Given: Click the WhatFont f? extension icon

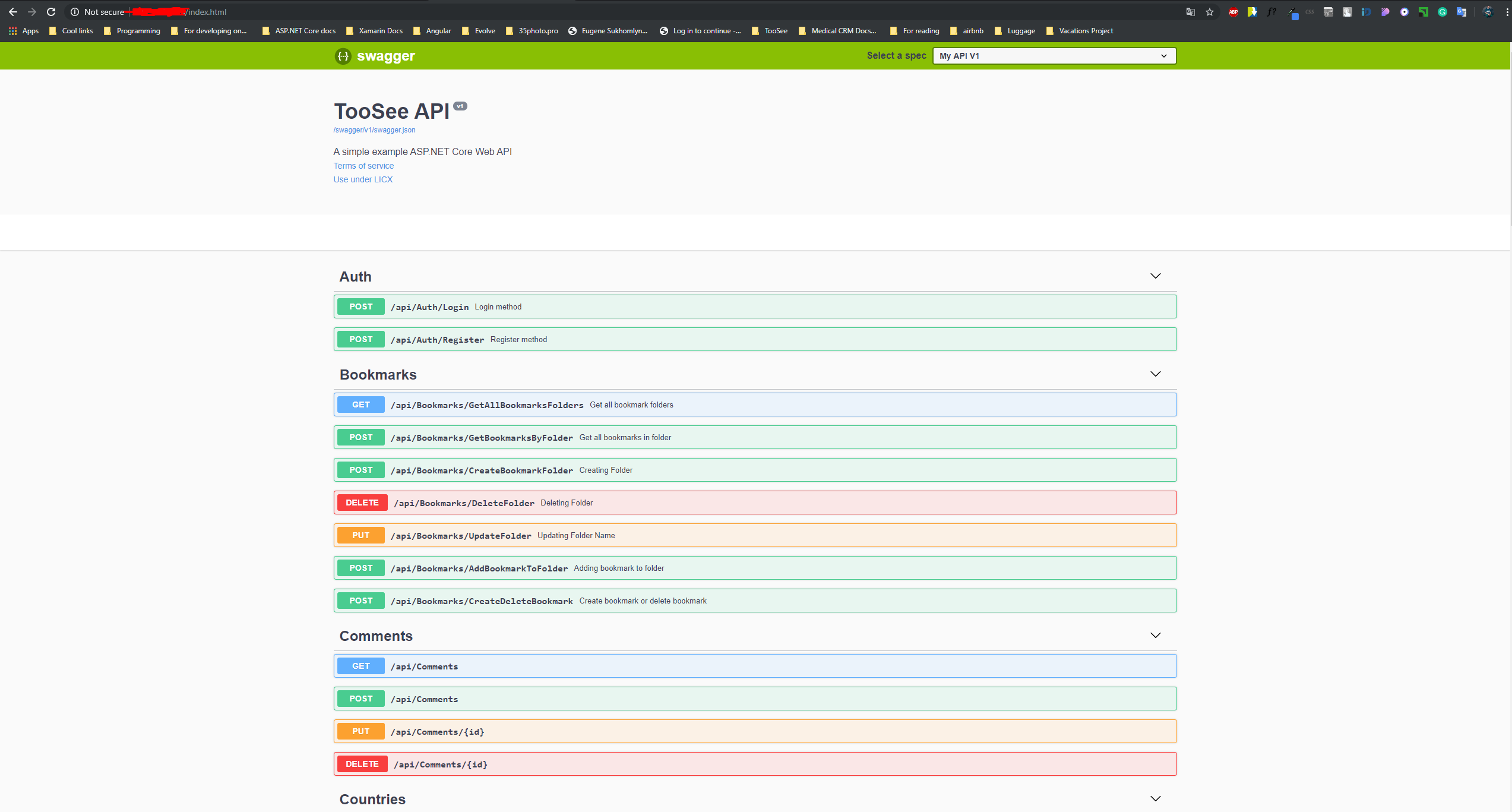Looking at the screenshot, I should pos(1271,12).
